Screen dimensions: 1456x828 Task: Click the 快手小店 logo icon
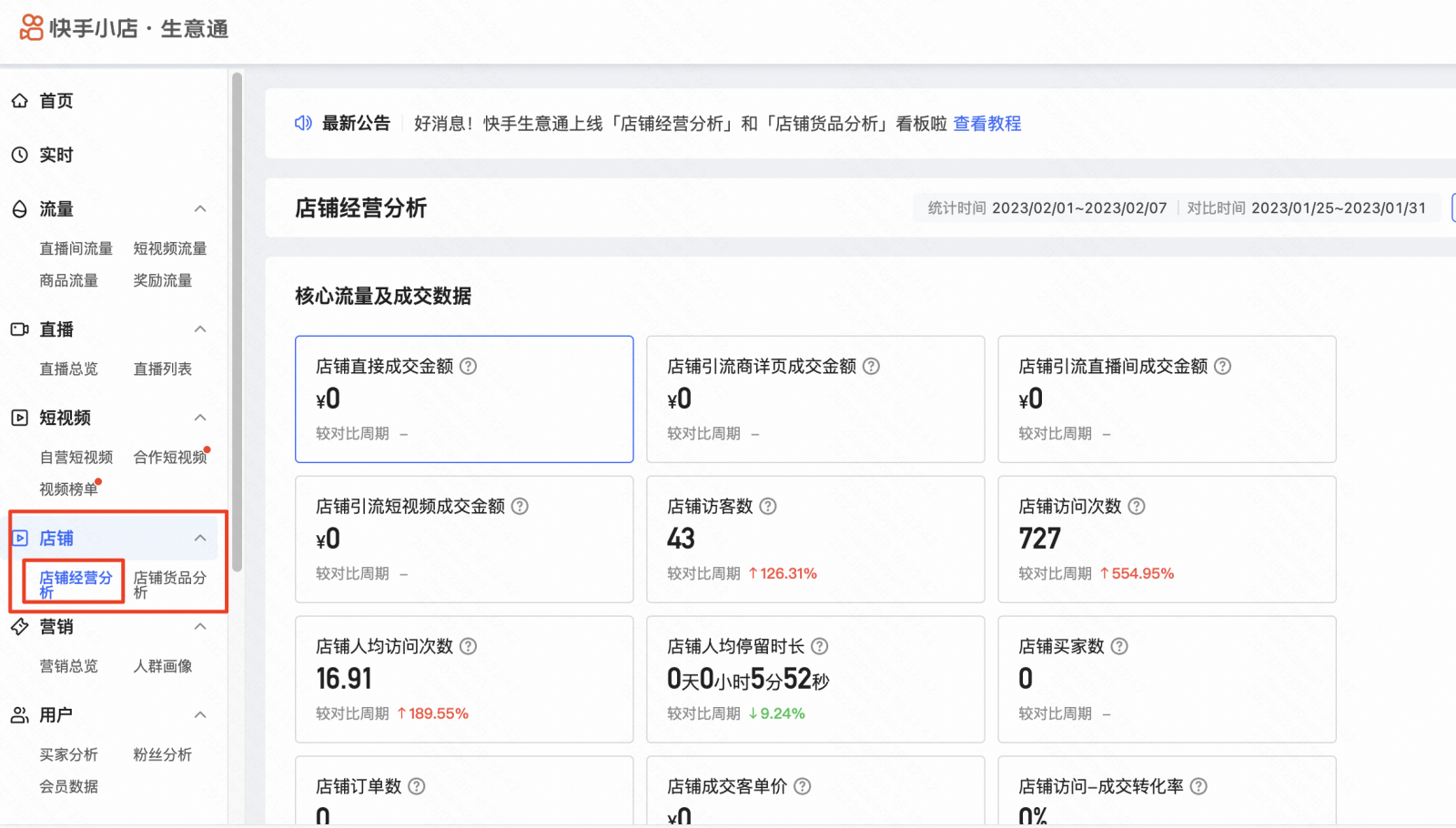(32, 28)
